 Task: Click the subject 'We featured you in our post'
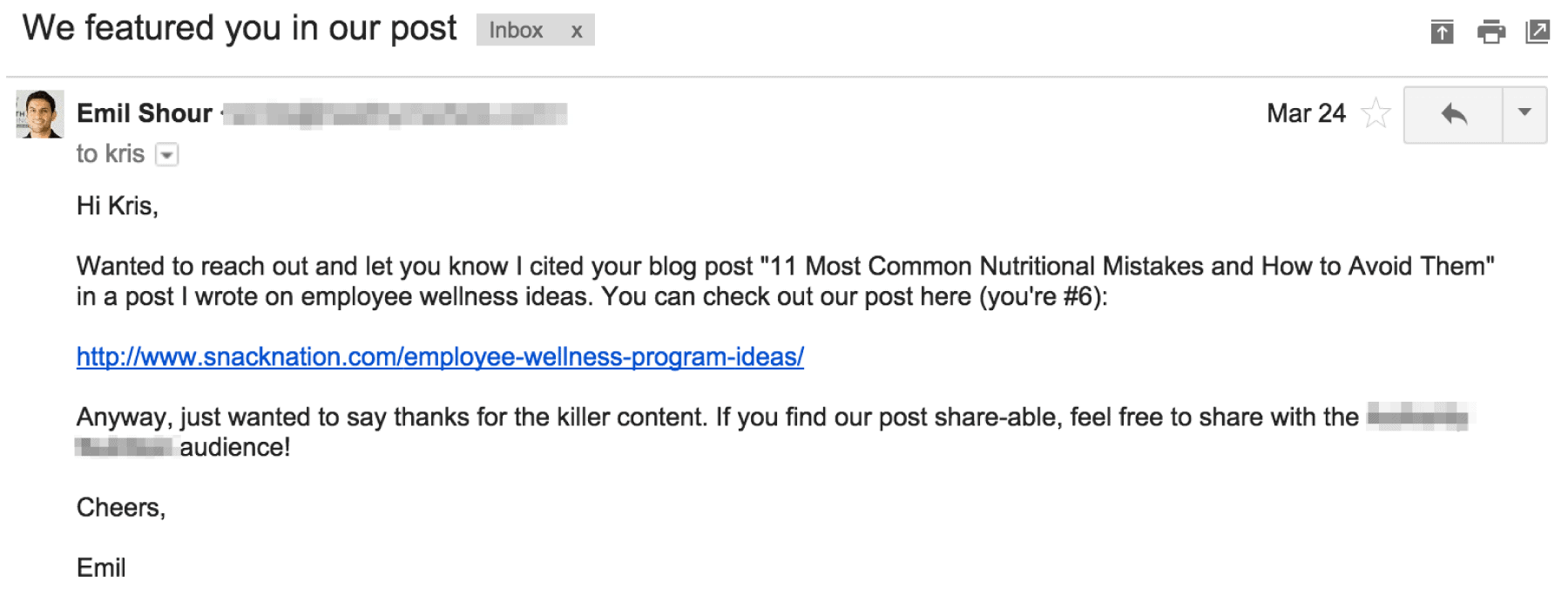(x=240, y=29)
